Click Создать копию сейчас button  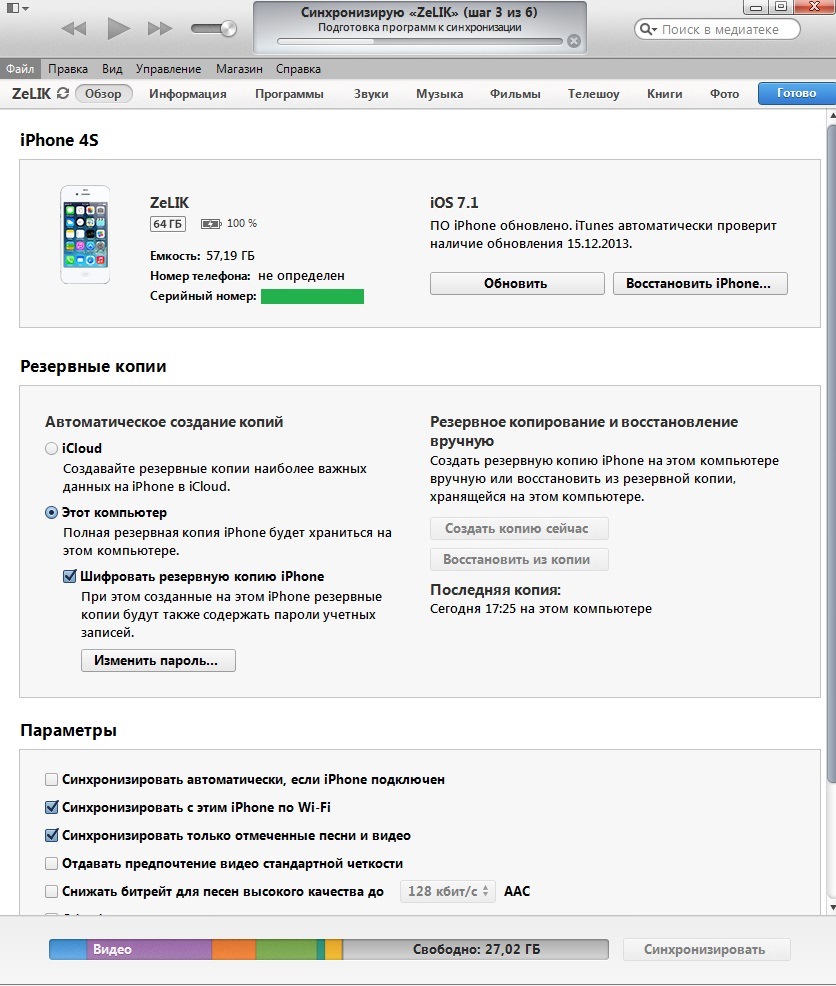519,529
